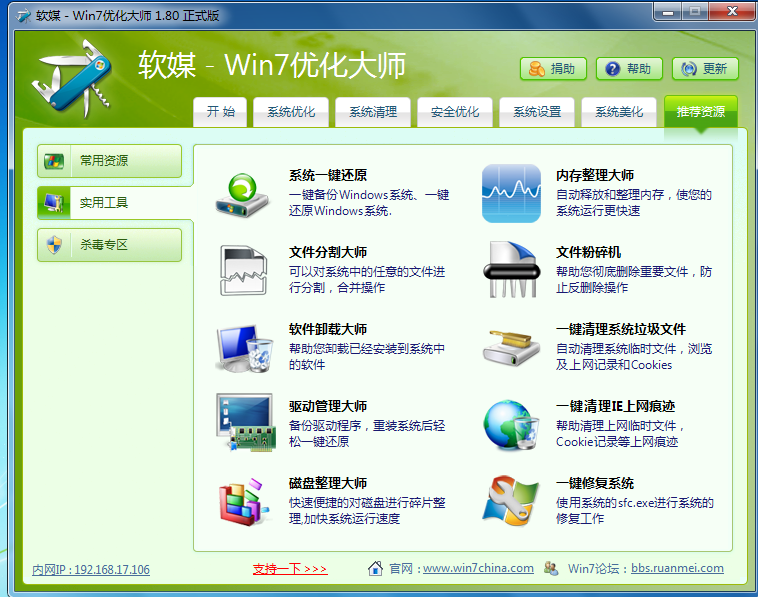Open the 系统一键还原 backup drive icon

[243, 195]
